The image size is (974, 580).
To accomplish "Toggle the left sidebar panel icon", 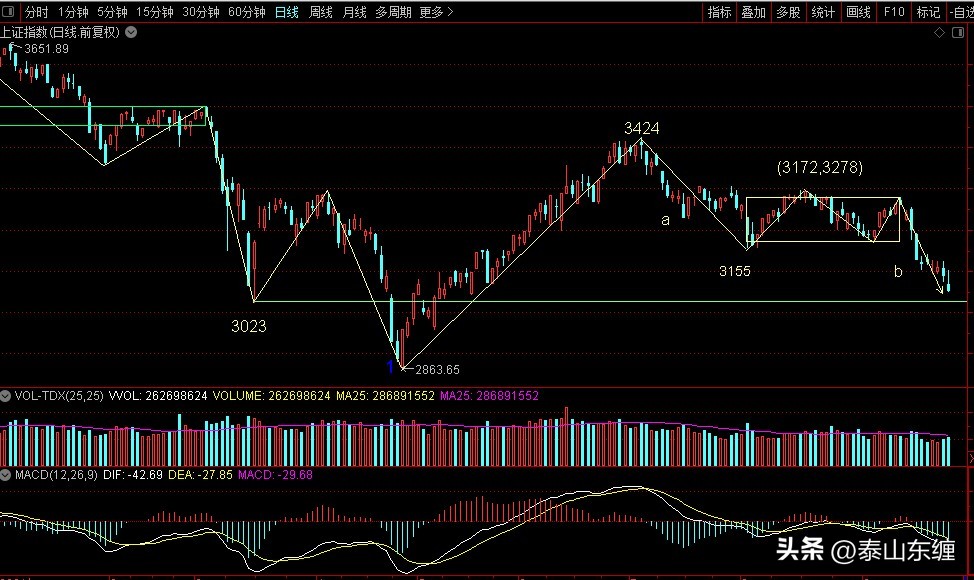I will [x=8, y=11].
